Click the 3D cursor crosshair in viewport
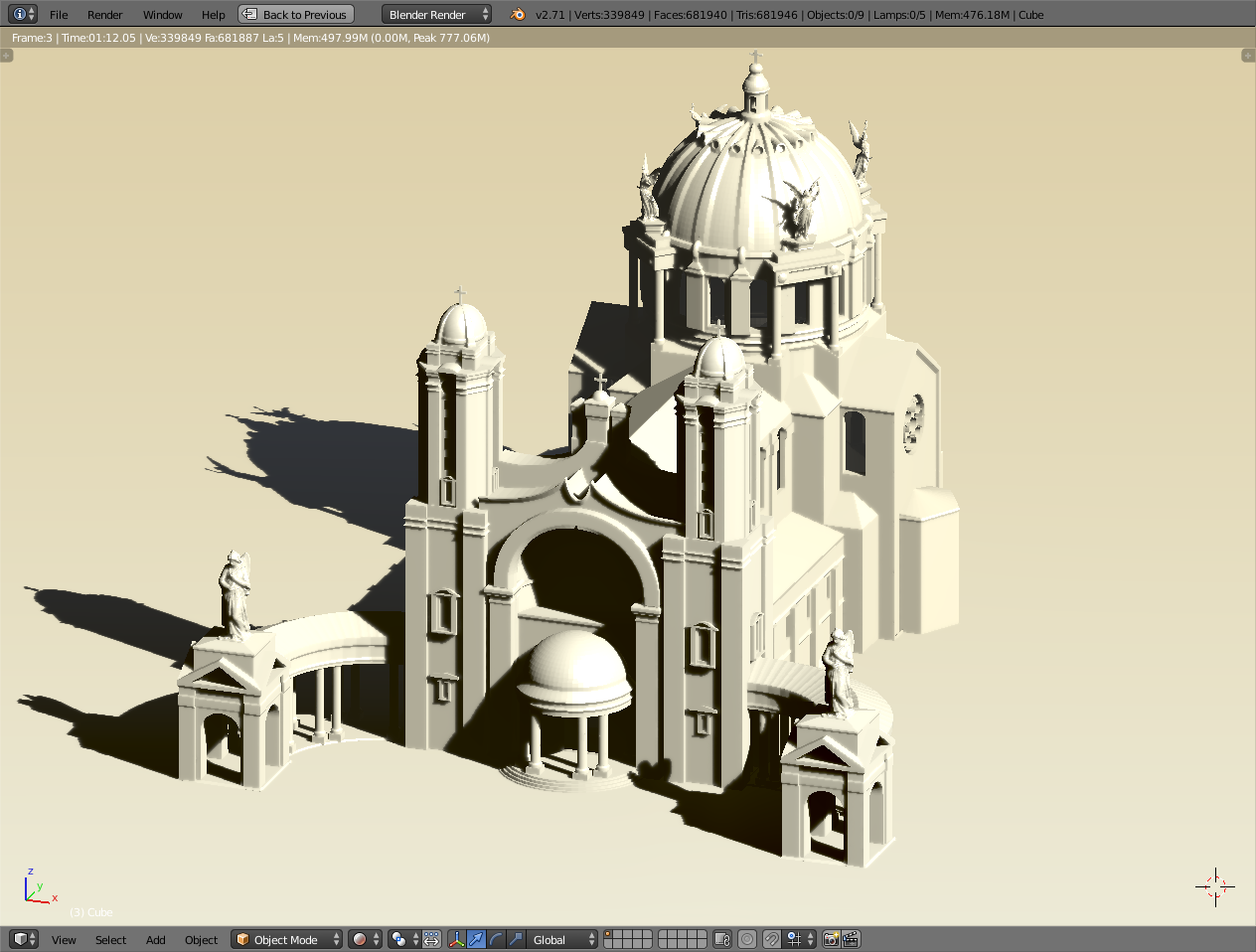 (x=1215, y=886)
